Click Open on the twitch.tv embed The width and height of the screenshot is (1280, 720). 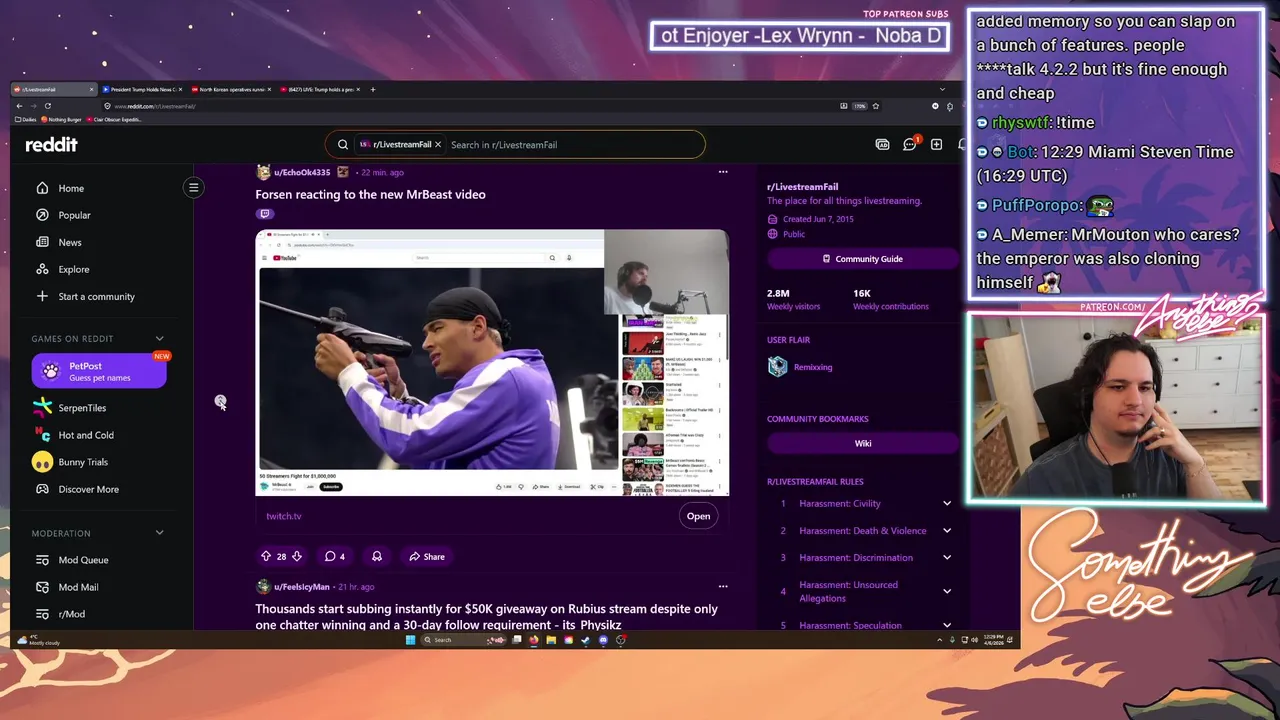(698, 516)
